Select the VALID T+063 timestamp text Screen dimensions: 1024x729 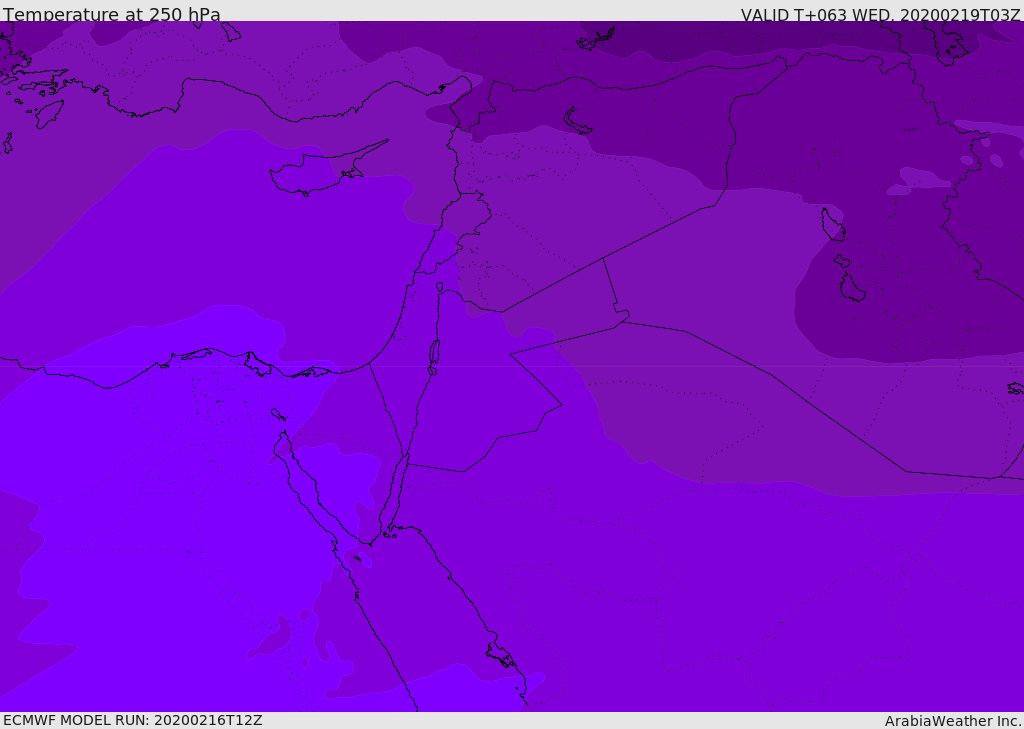(880, 15)
